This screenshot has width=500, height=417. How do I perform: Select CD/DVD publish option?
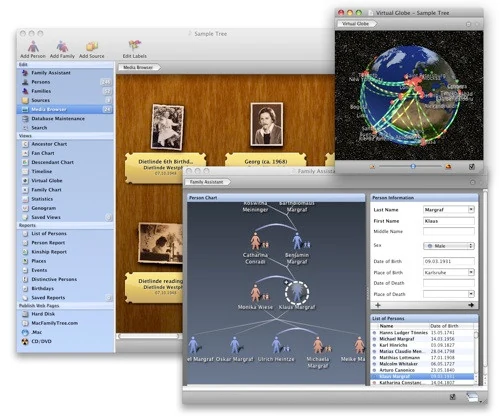pos(65,341)
